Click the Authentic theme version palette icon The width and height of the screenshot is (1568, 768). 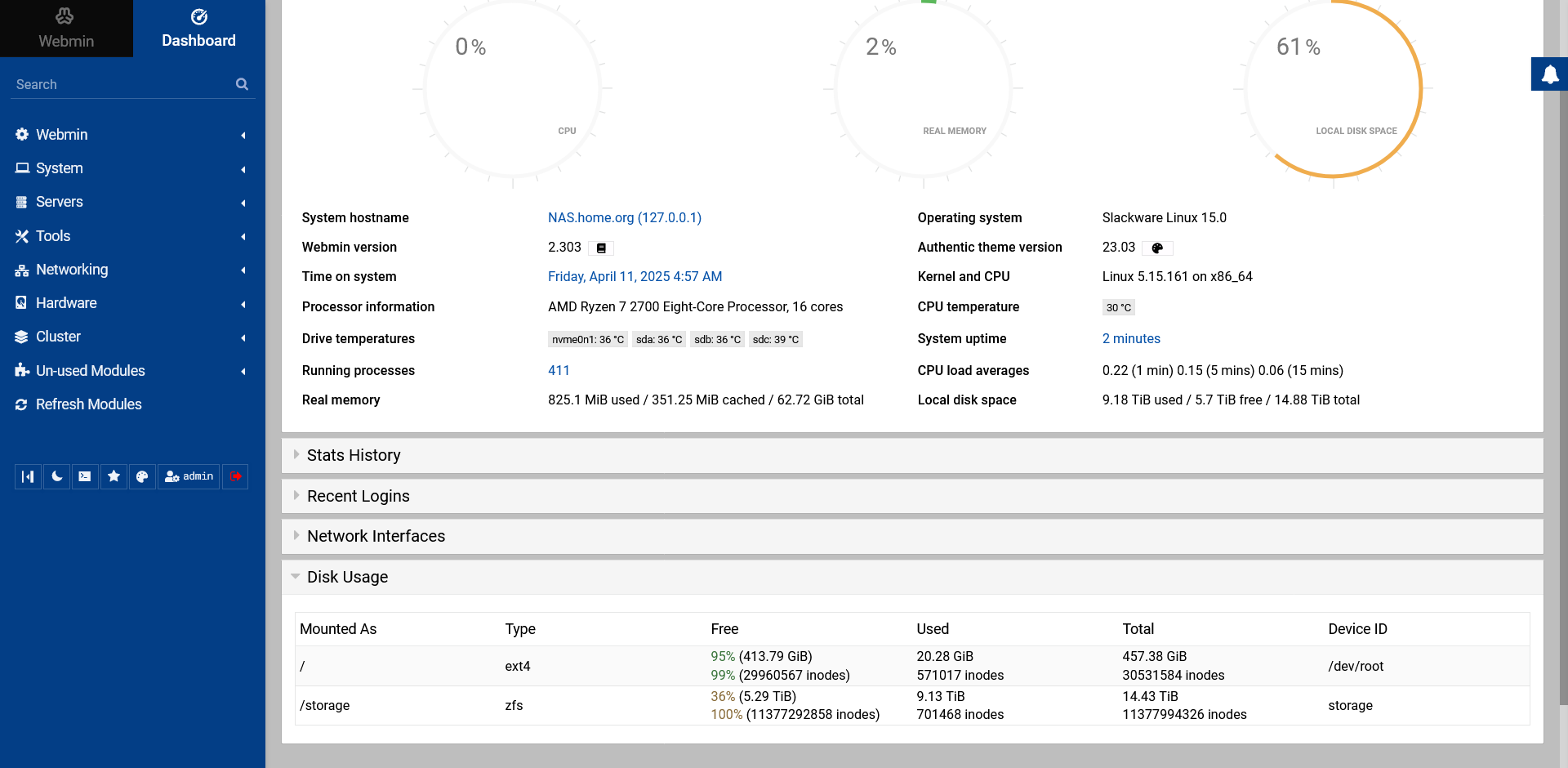click(x=1156, y=248)
